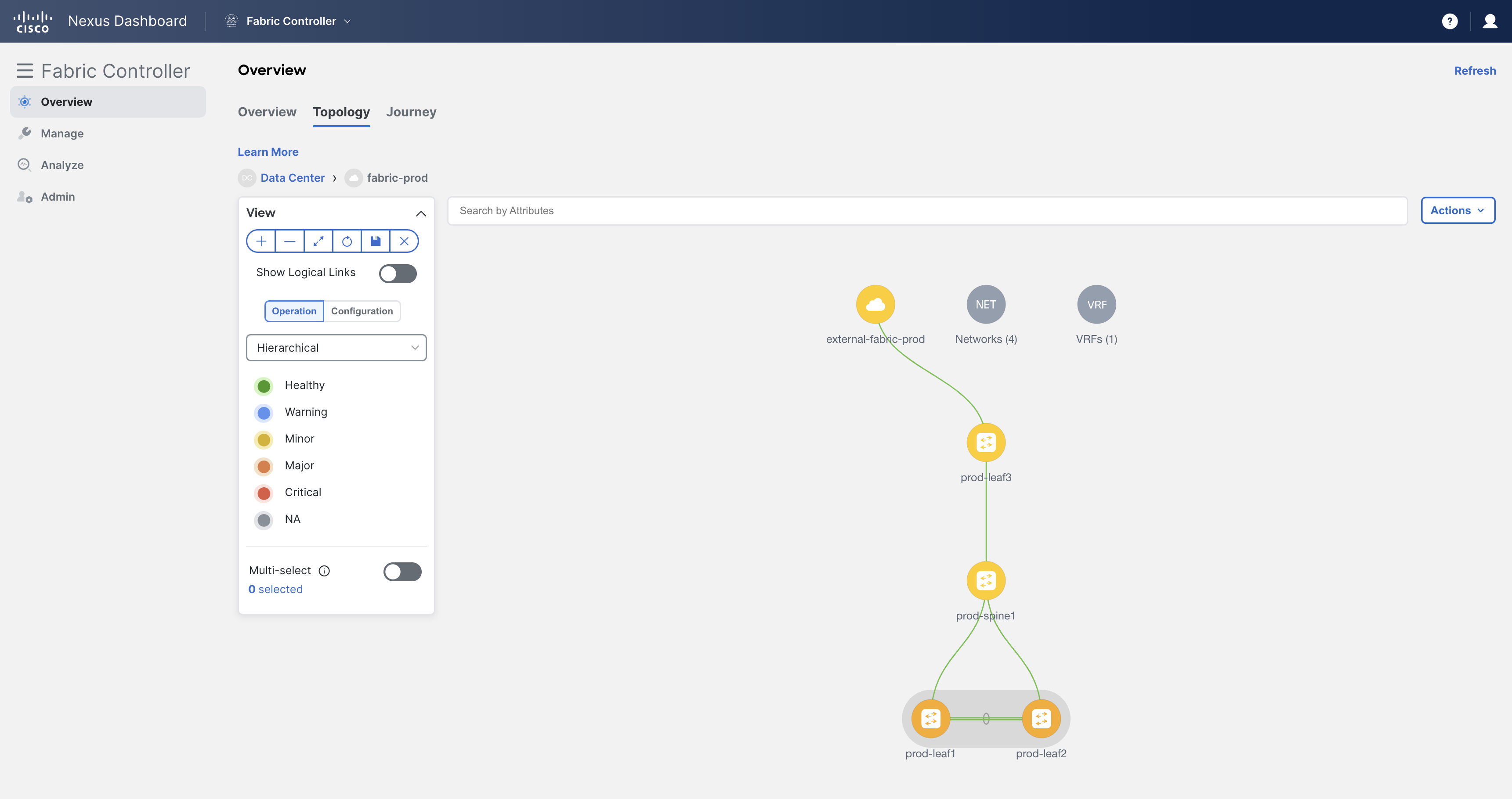Click the Cisco logo

[32, 21]
